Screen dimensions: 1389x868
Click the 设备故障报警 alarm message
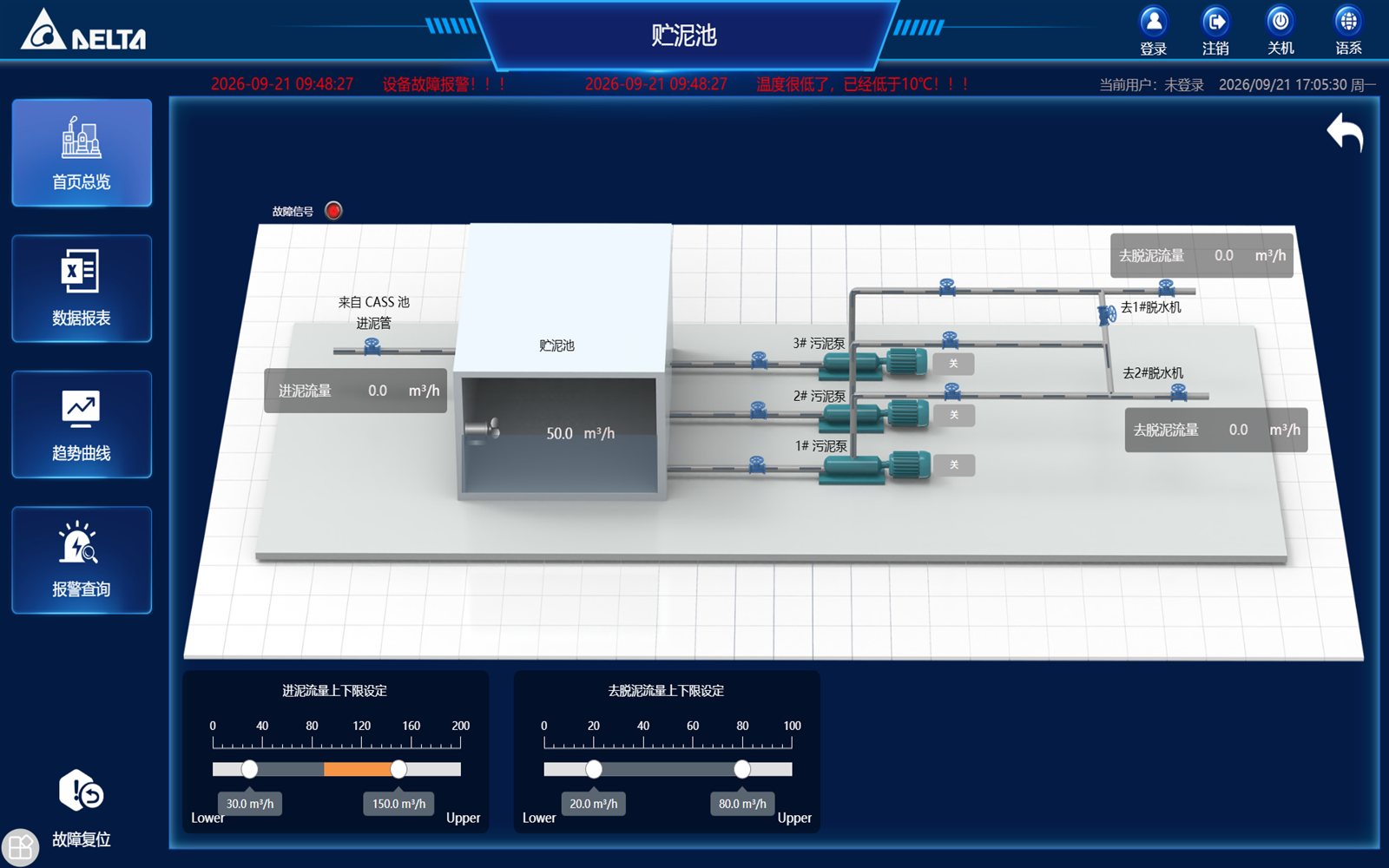tap(444, 84)
